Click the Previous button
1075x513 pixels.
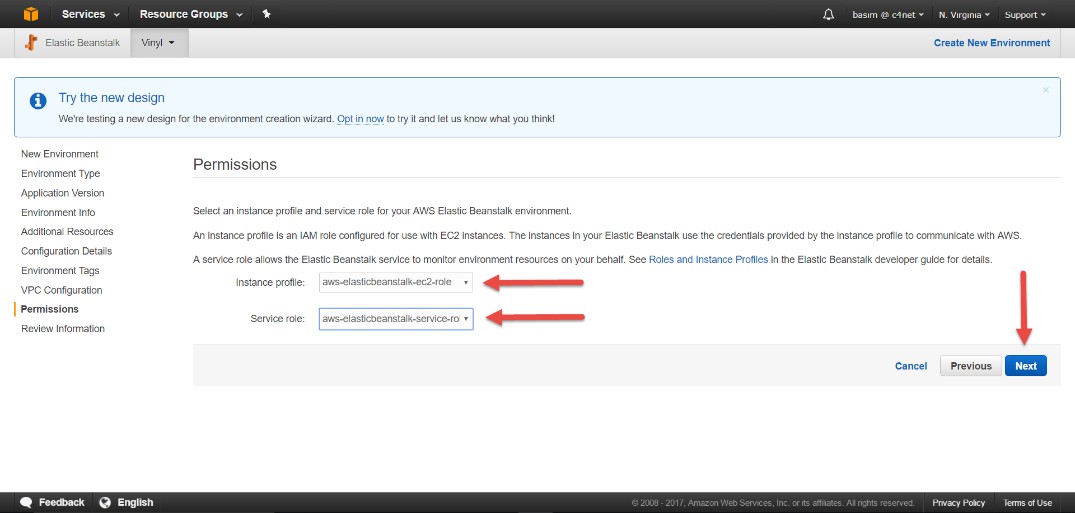(970, 366)
